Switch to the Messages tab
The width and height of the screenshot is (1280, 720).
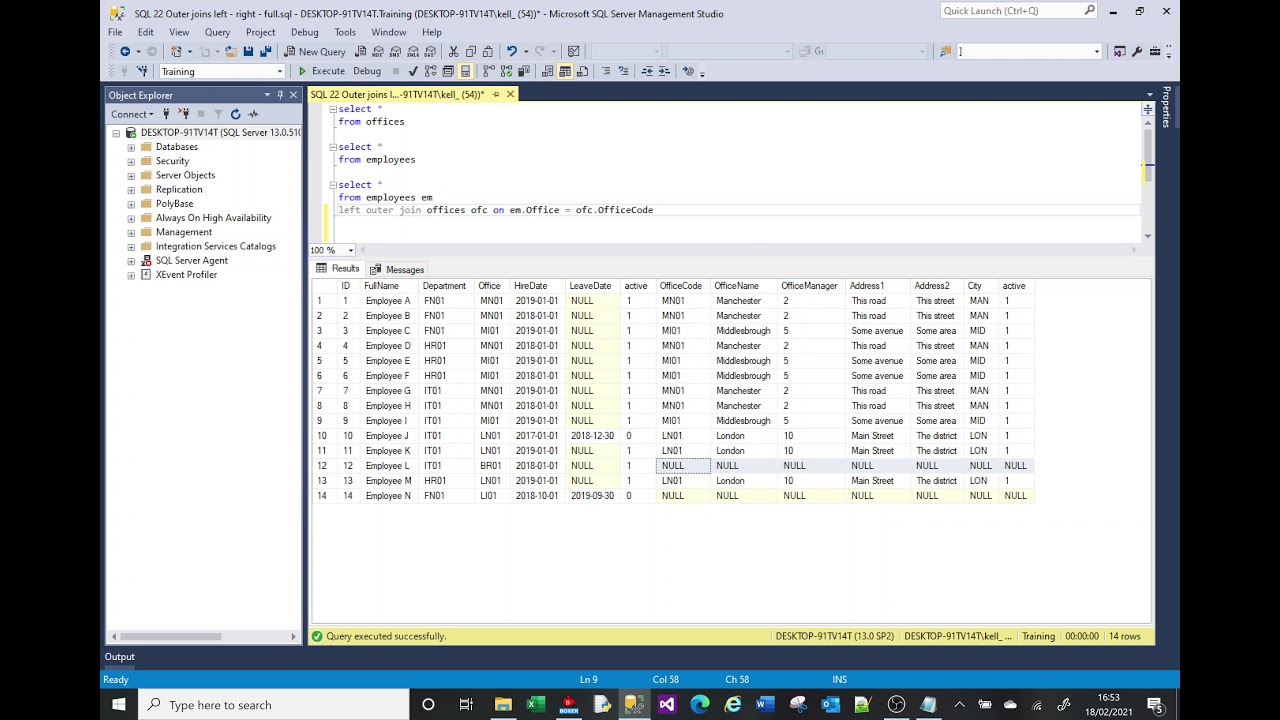click(x=397, y=269)
